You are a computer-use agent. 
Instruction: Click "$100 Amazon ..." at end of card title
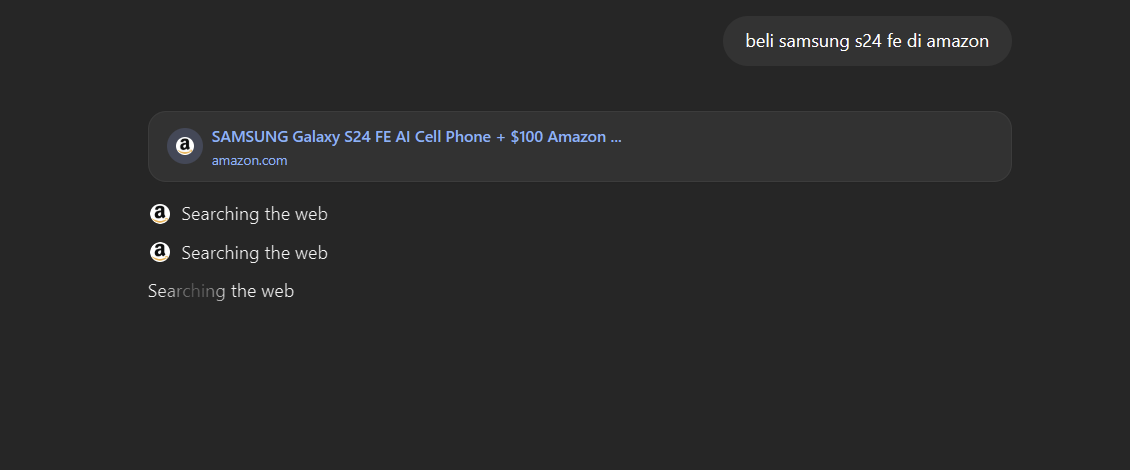coord(566,137)
